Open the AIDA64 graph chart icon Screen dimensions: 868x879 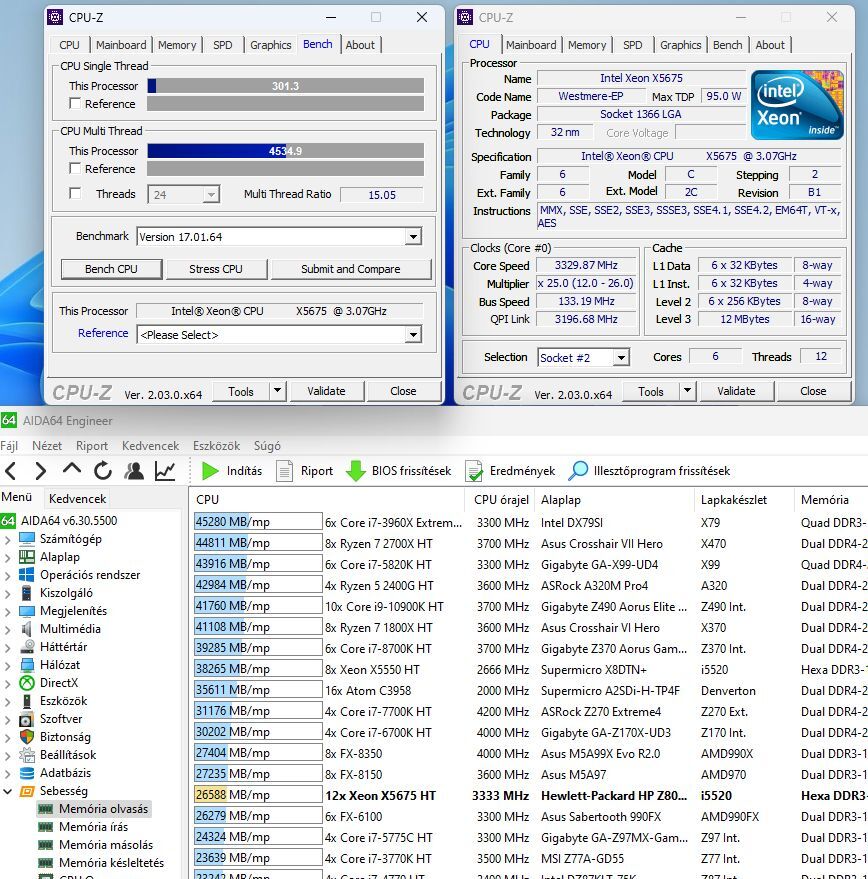click(x=165, y=471)
